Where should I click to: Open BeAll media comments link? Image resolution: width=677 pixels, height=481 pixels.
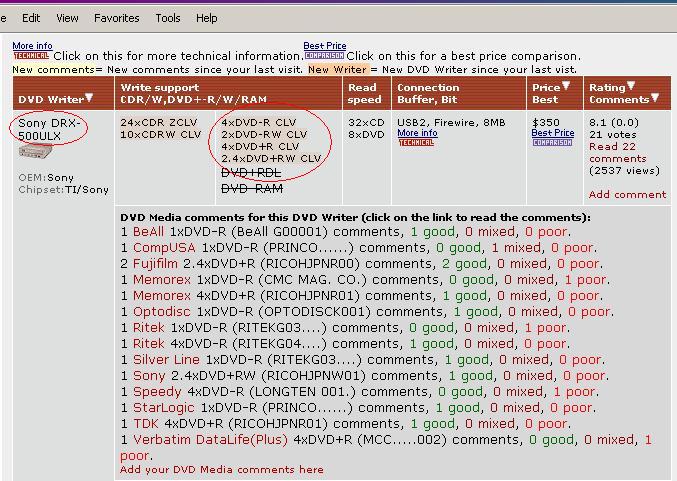(x=148, y=232)
